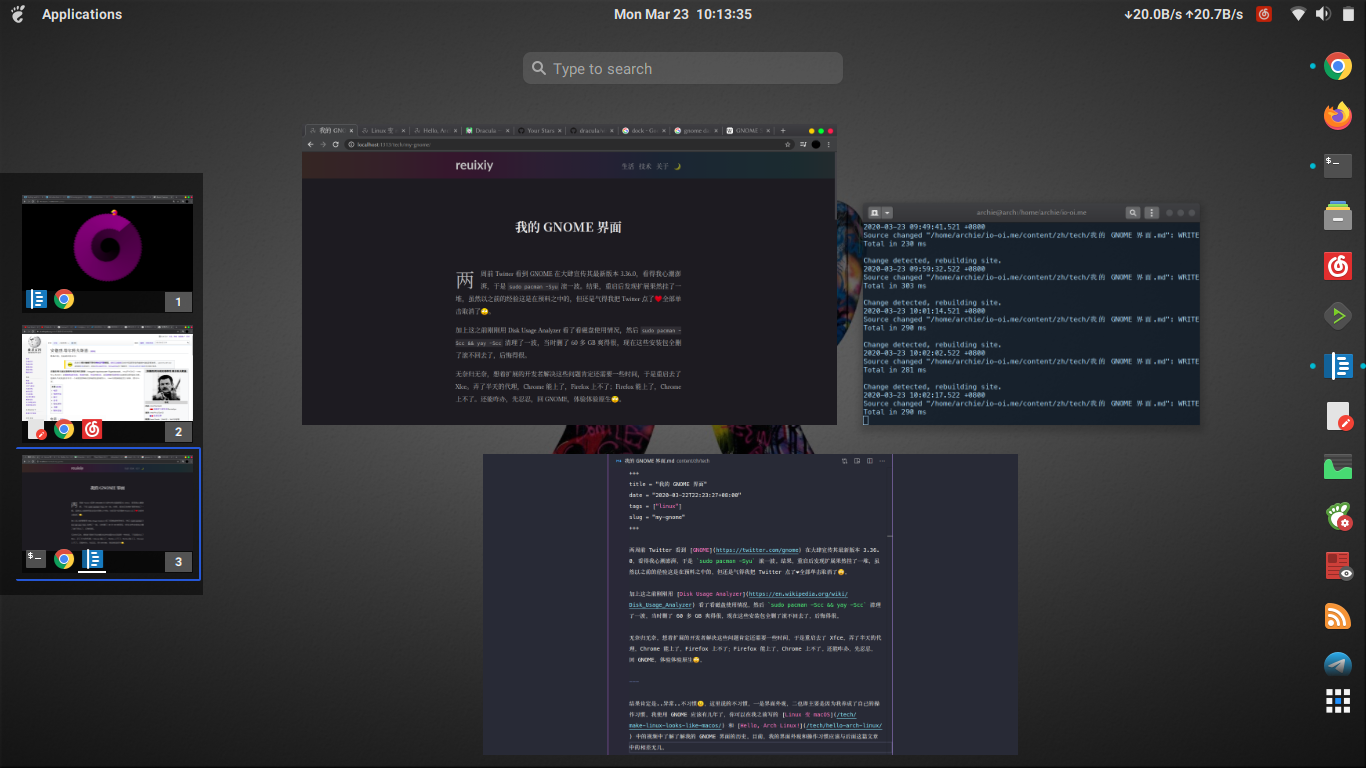Open the document editor with red pencil icon

pyautogui.click(x=1338, y=416)
